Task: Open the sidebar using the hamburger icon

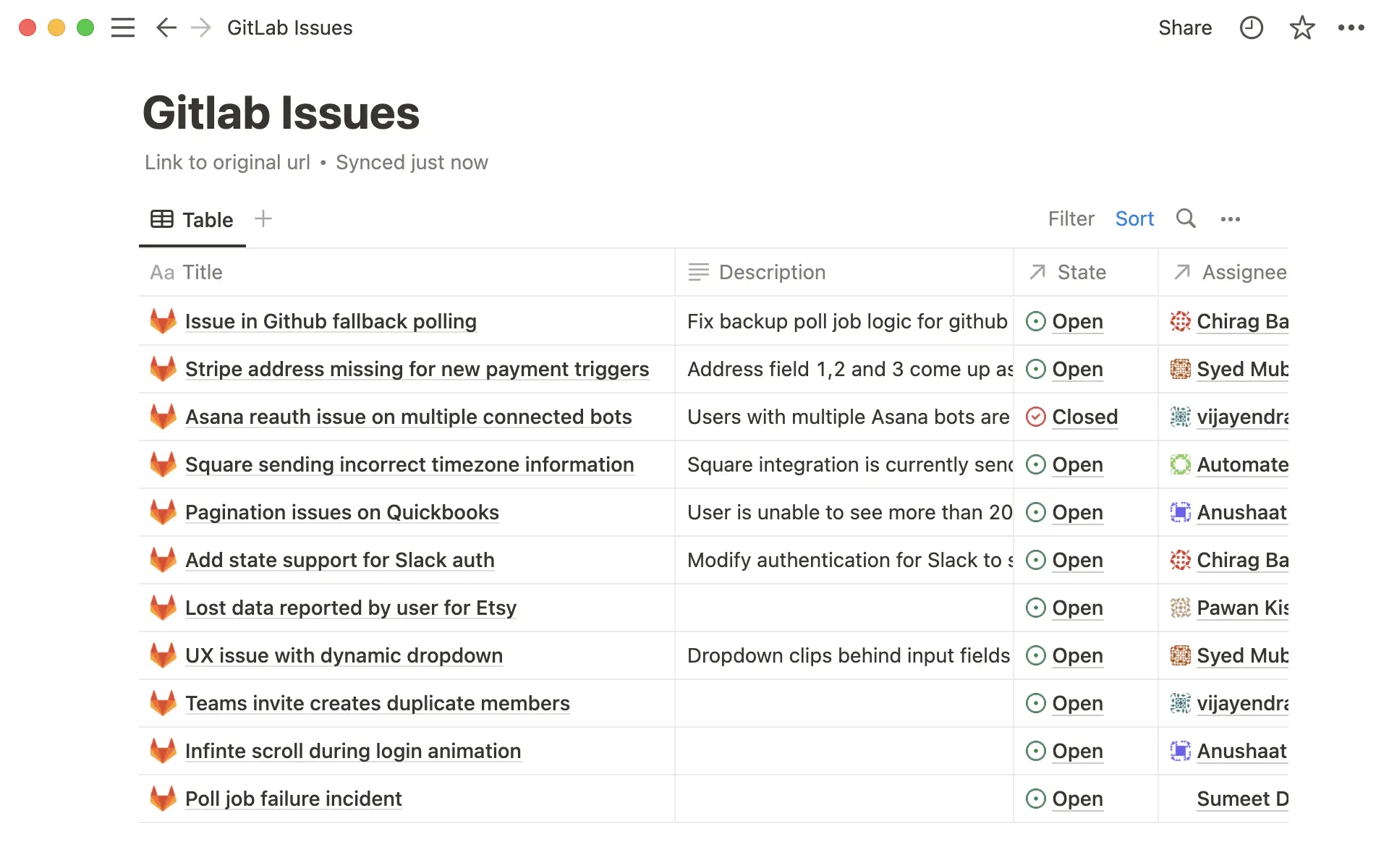Action: (x=123, y=27)
